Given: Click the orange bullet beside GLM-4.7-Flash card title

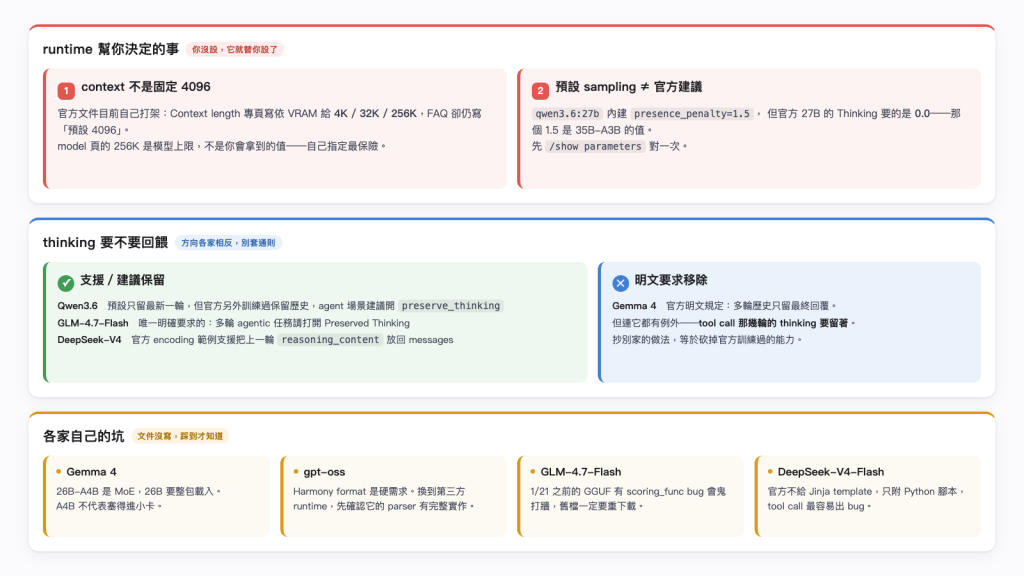Looking at the screenshot, I should click(x=533, y=472).
